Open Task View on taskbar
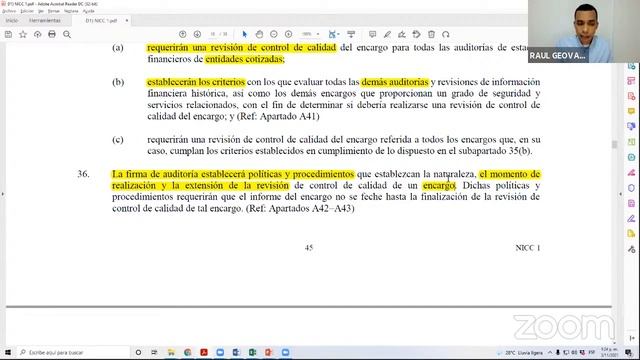The image size is (640, 360). (154, 352)
